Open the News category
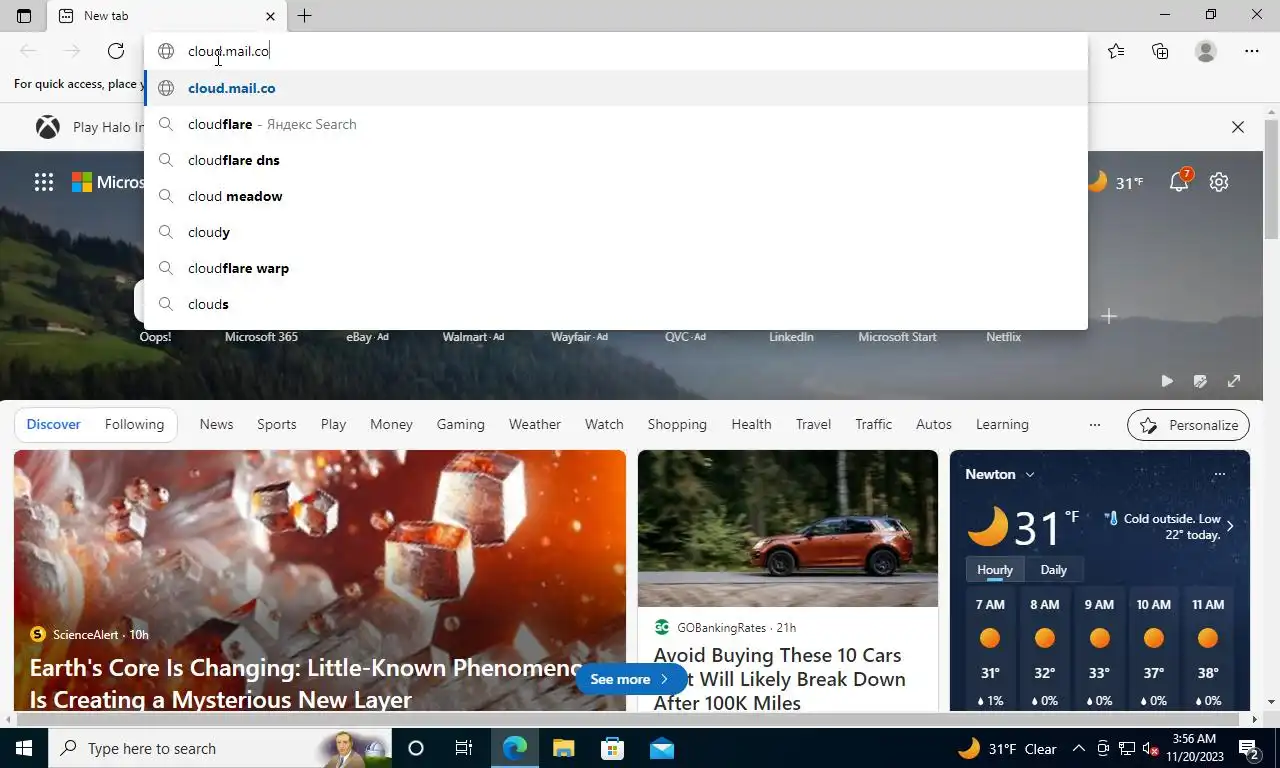 (216, 424)
